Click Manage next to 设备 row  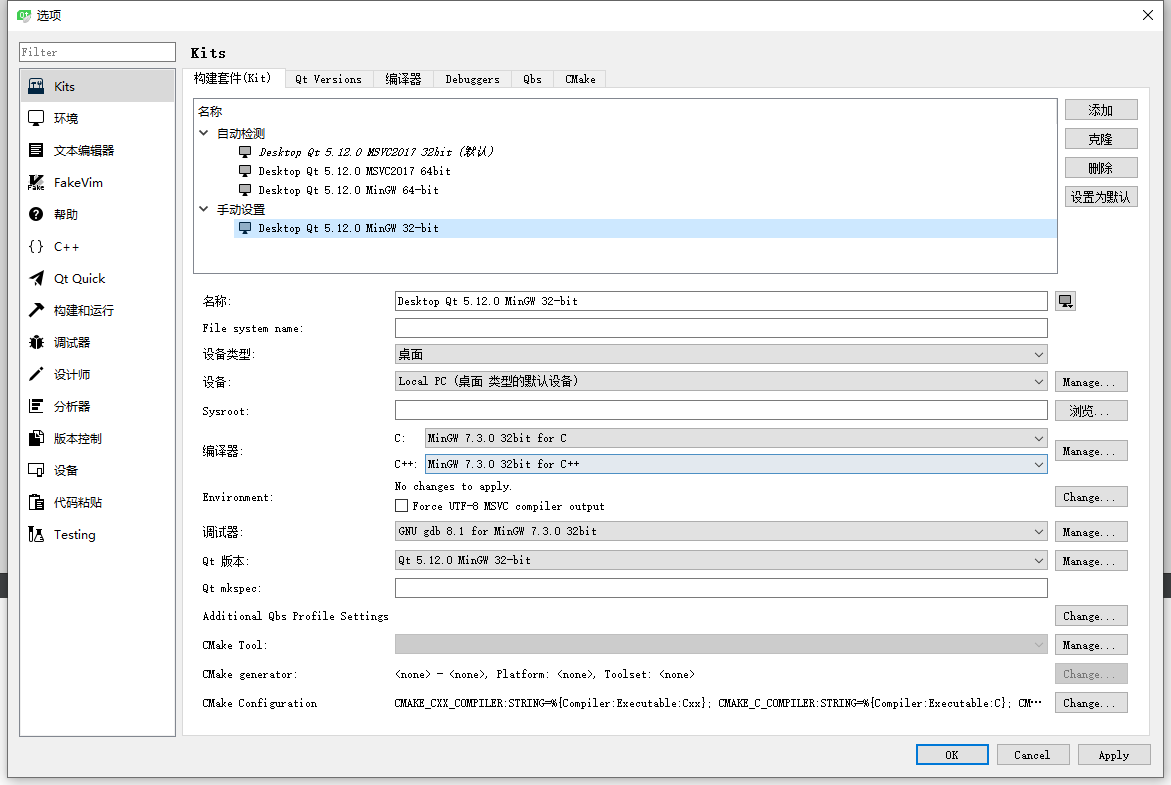[x=1091, y=382]
